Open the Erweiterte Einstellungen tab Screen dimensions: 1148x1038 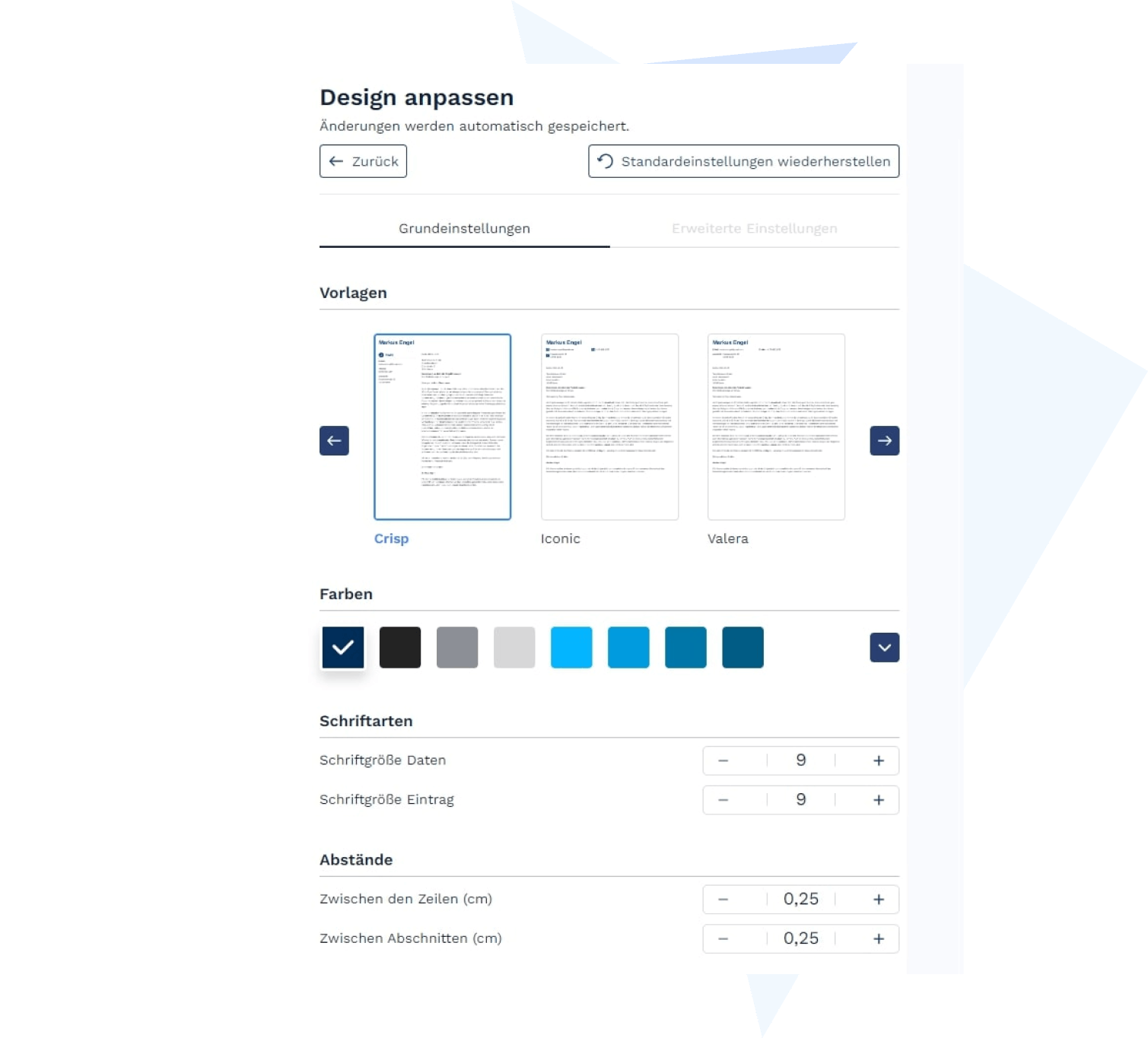pos(754,229)
